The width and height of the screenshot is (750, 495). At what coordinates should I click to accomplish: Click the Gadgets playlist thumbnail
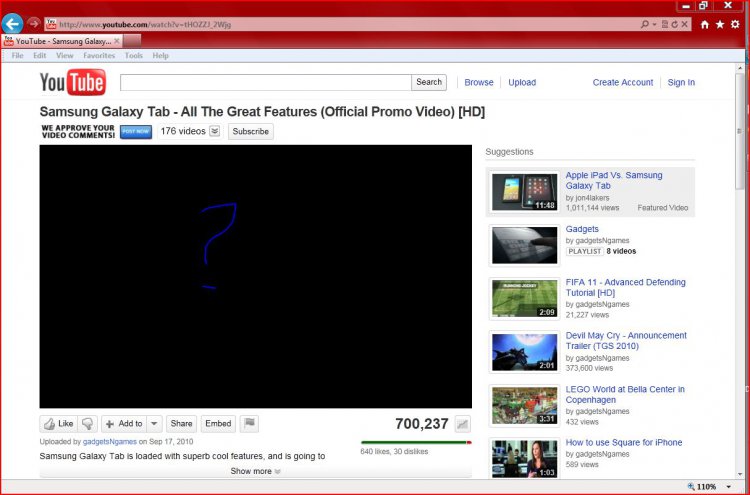tap(524, 245)
